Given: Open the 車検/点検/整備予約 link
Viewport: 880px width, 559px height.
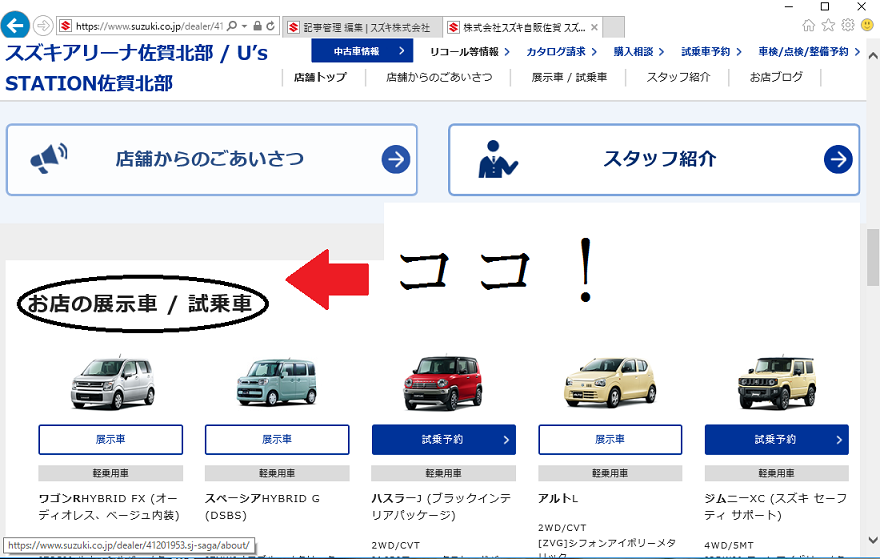Looking at the screenshot, I should click(809, 52).
